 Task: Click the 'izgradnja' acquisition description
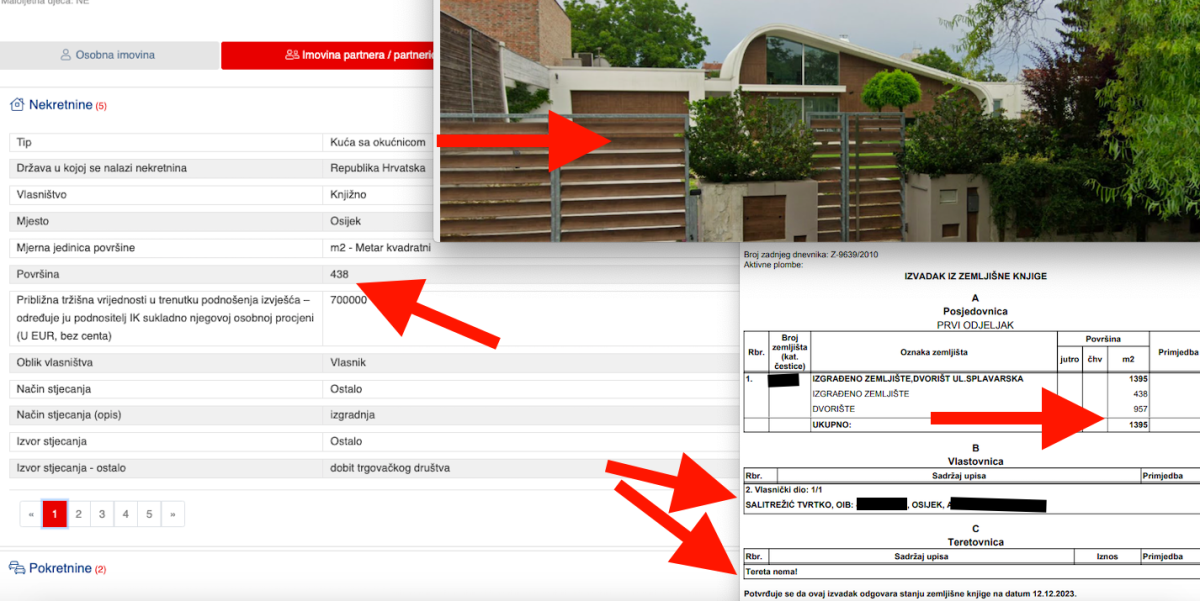pos(354,415)
